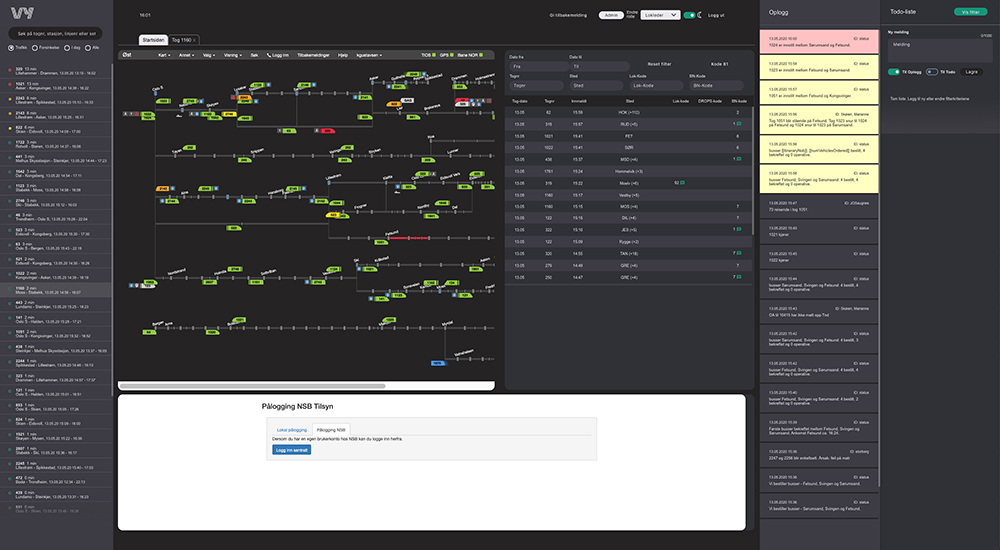
Task: Click the Lagre button
Action: click(x=971, y=72)
